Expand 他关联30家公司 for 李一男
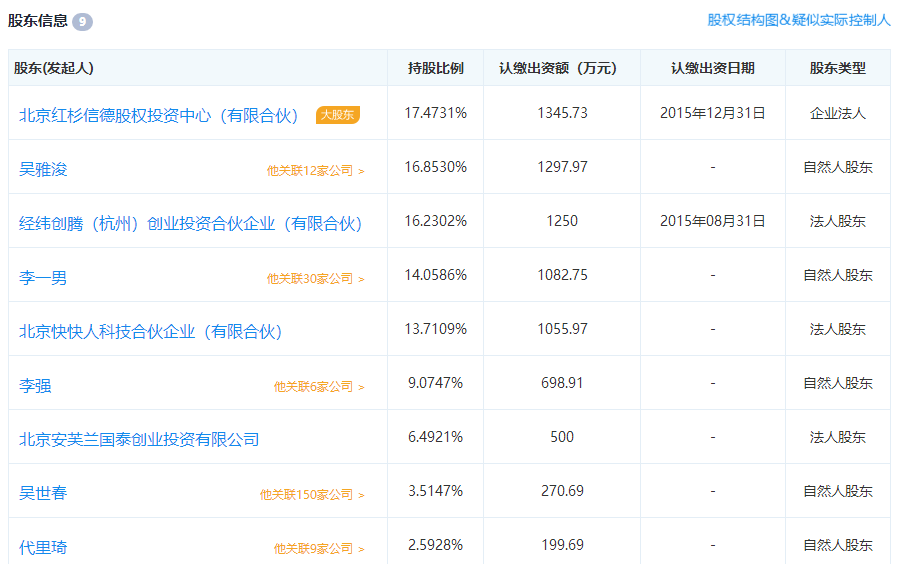Viewport: 900px width, 564px height. coord(315,278)
